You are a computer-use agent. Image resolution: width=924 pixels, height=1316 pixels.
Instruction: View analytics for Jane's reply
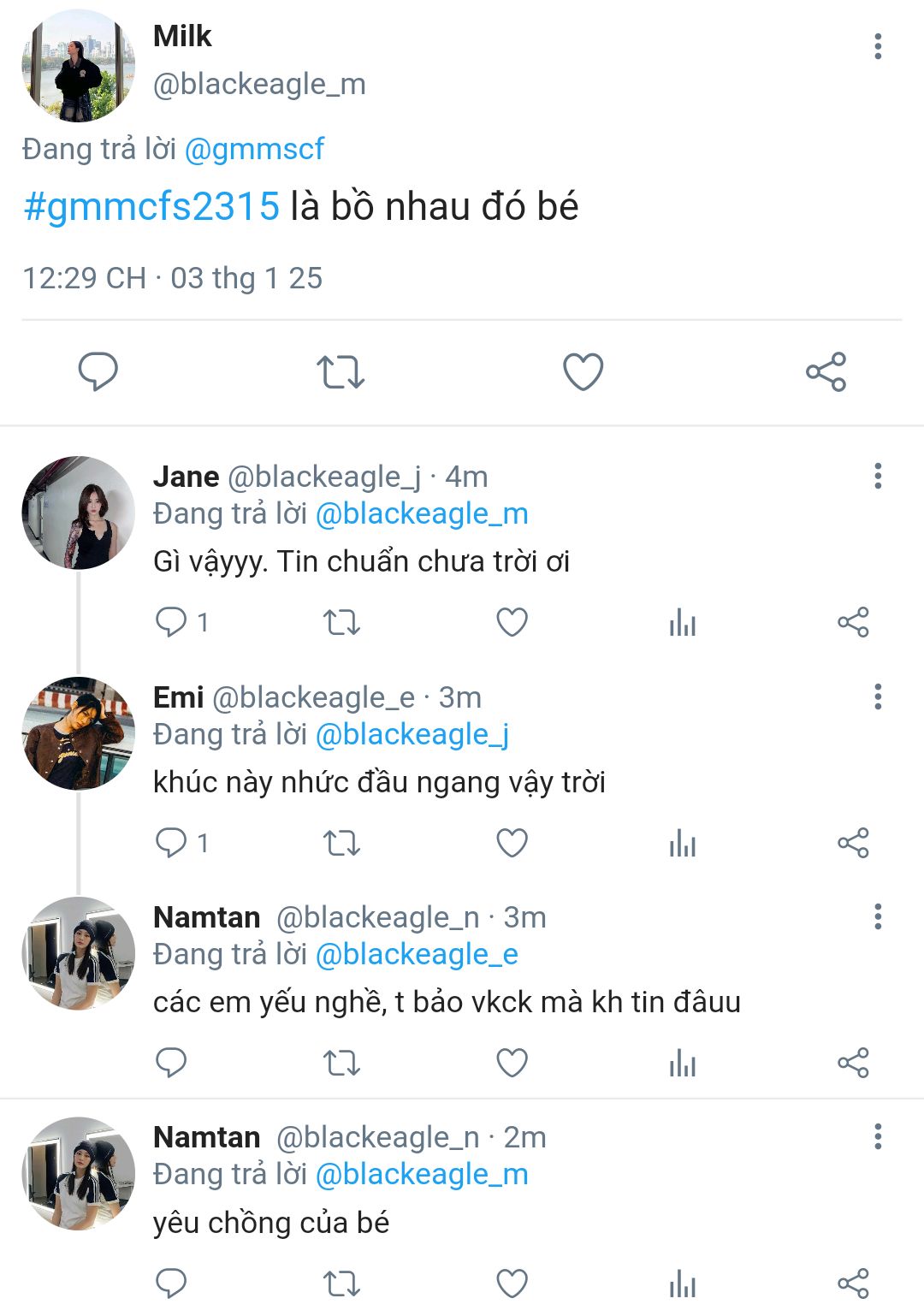pyautogui.click(x=682, y=622)
